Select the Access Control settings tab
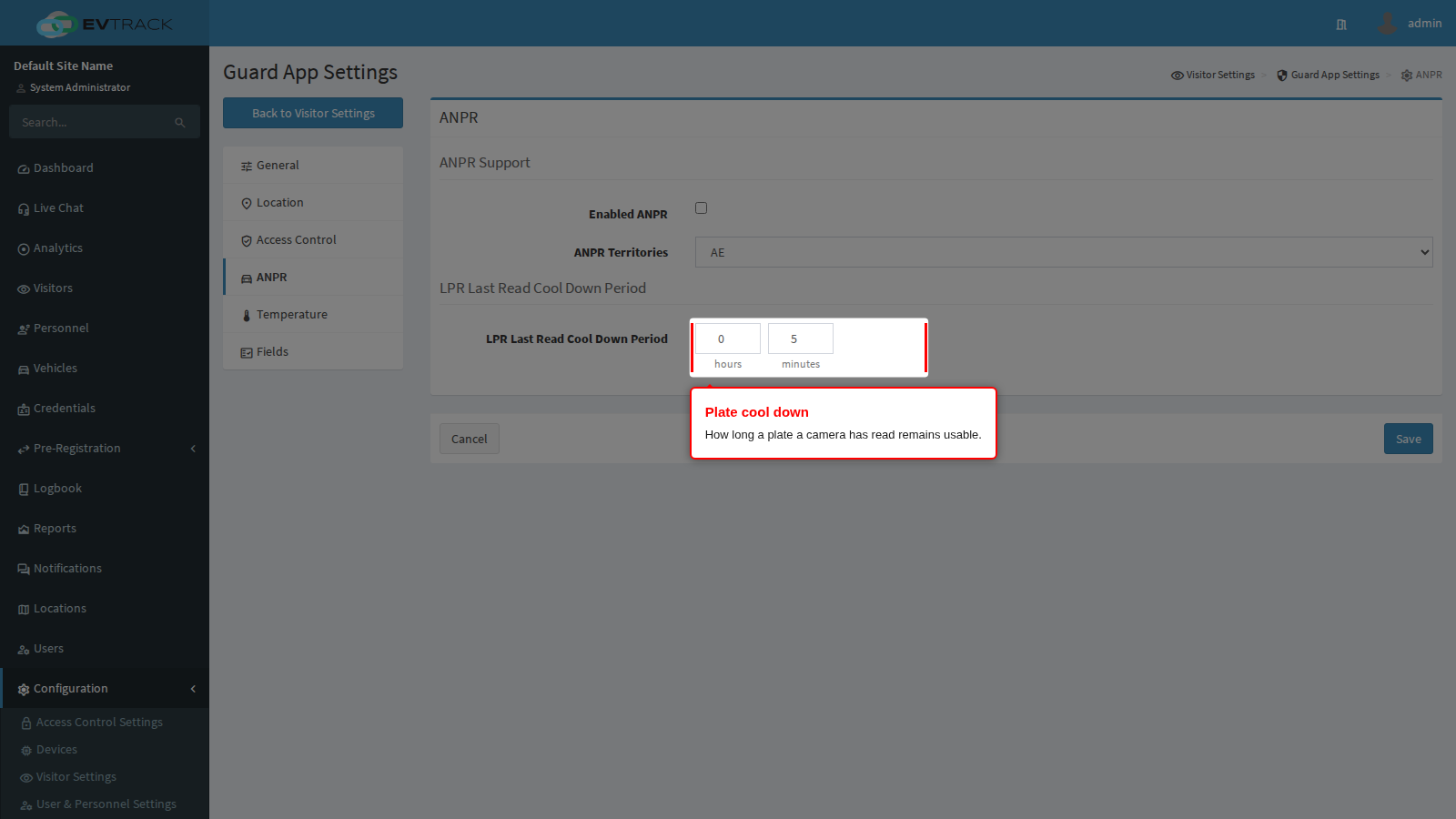The width and height of the screenshot is (1456, 819). click(313, 240)
